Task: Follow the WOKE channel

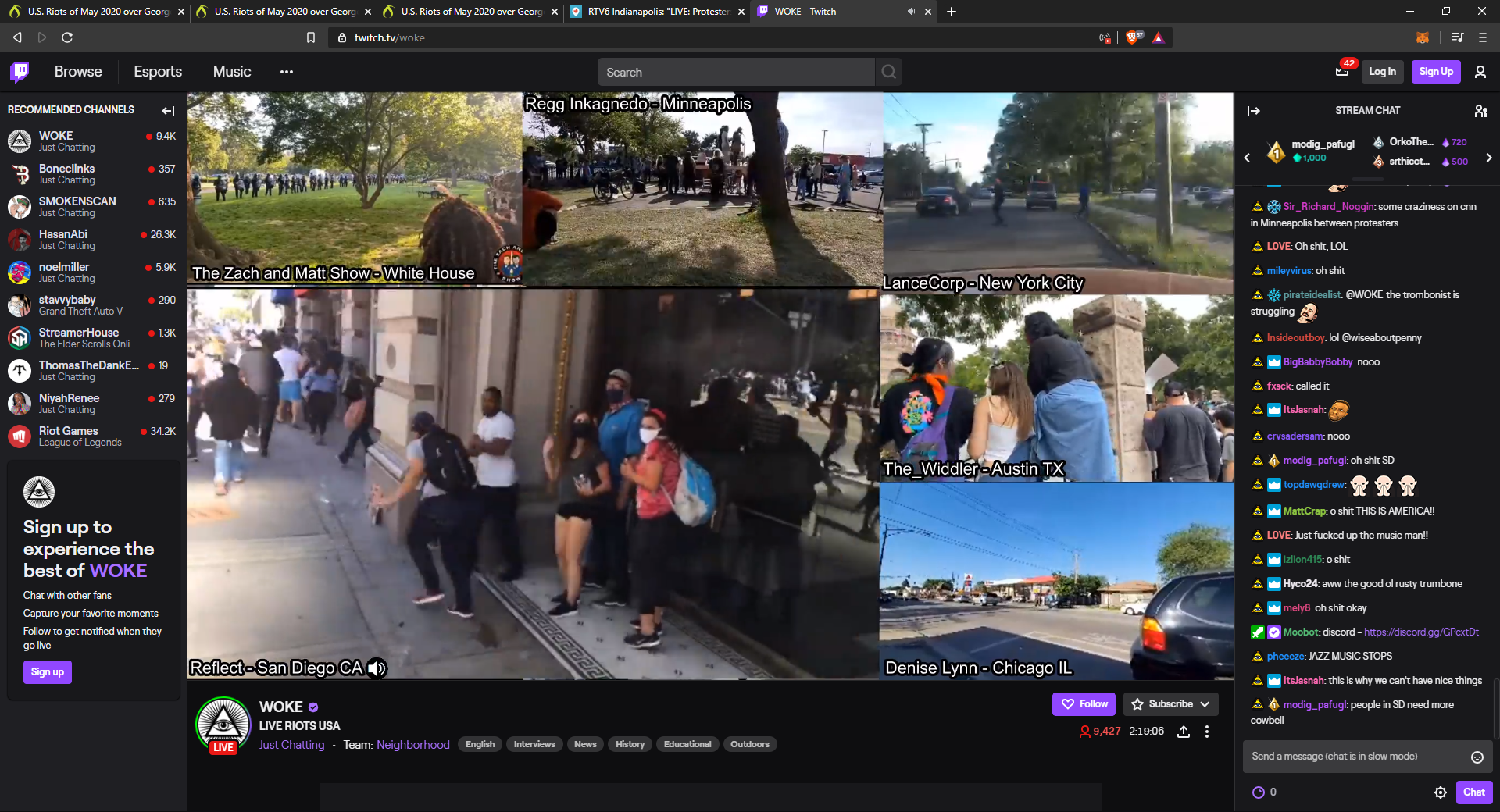Action: (1085, 704)
